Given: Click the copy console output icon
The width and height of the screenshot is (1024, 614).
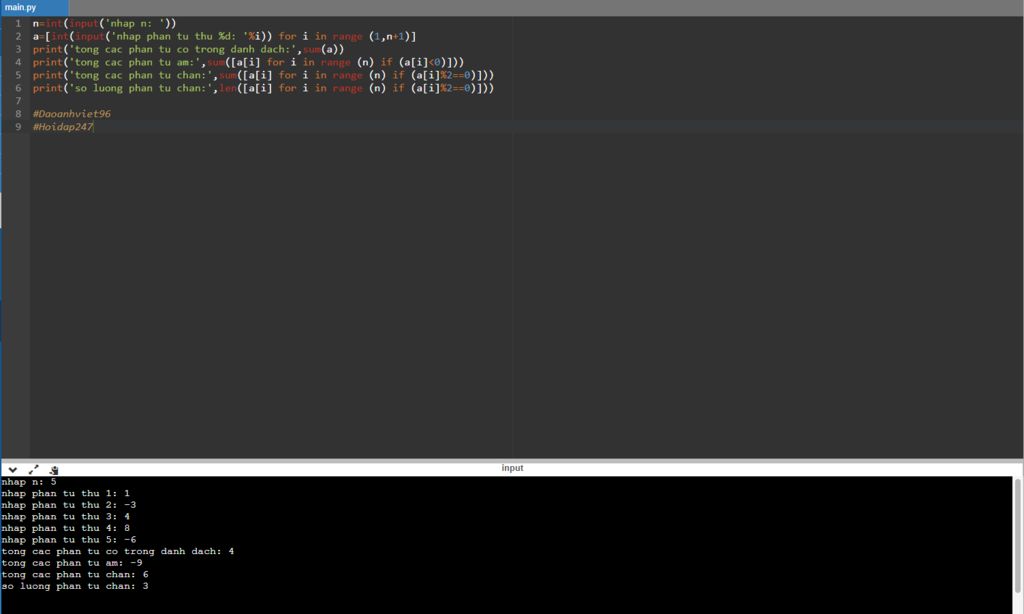Looking at the screenshot, I should 54,470.
